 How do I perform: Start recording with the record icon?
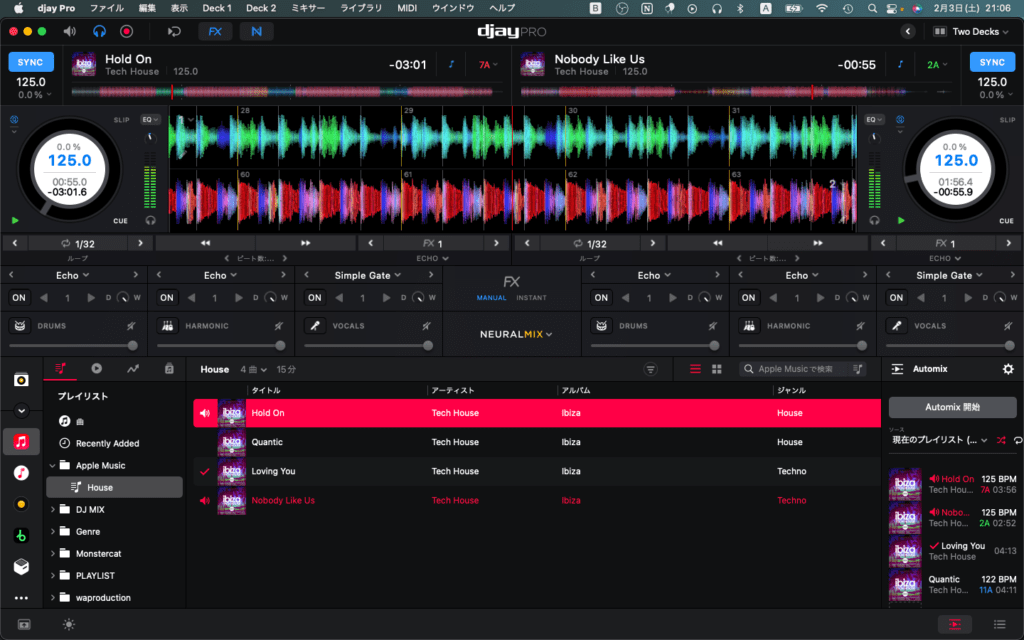point(127,31)
